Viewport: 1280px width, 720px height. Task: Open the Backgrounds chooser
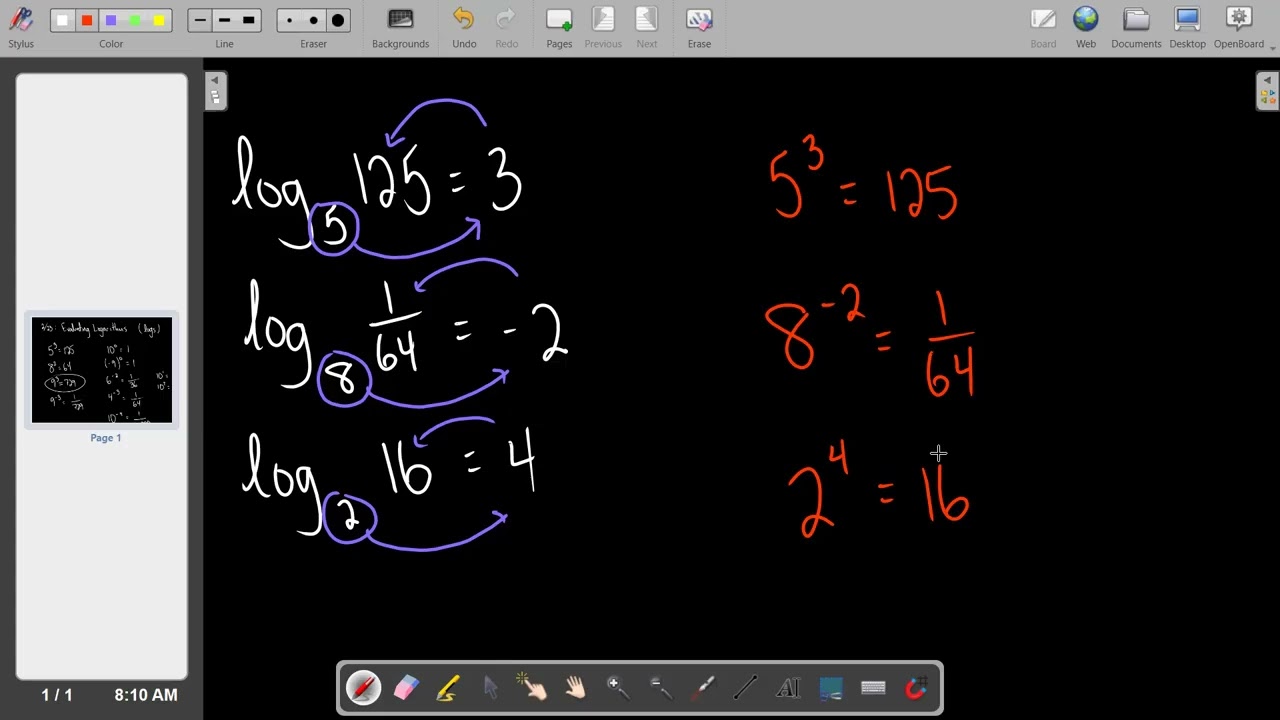(x=400, y=28)
